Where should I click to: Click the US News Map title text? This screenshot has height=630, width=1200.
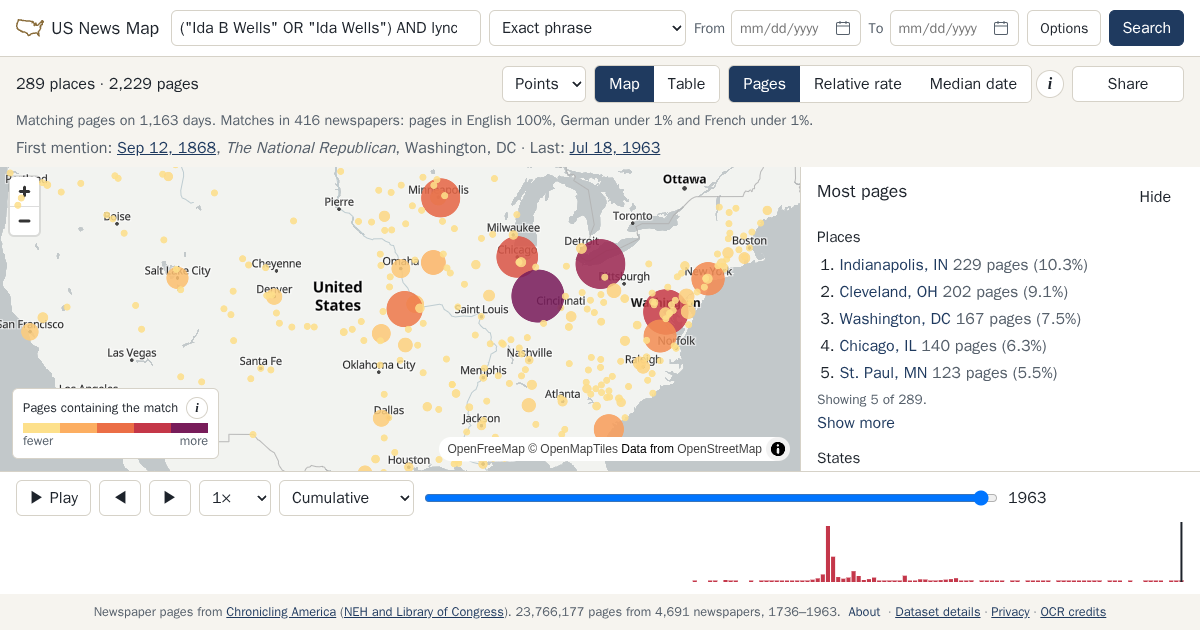coord(105,28)
